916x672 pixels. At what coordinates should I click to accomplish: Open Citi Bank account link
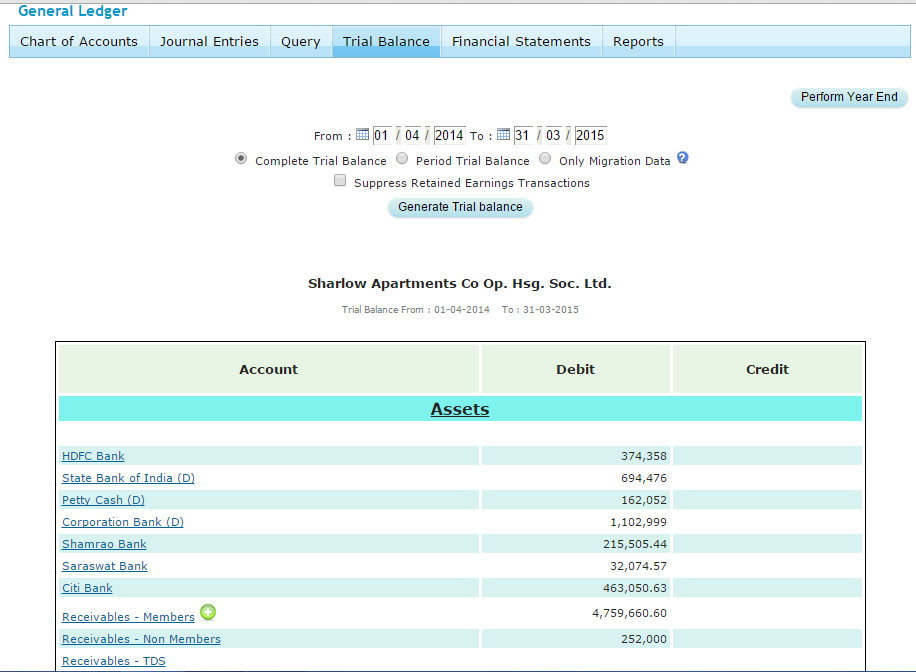[87, 588]
